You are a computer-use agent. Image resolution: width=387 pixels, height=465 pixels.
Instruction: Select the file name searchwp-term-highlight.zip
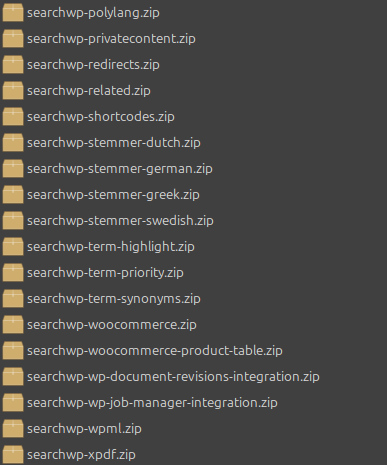coord(111,247)
